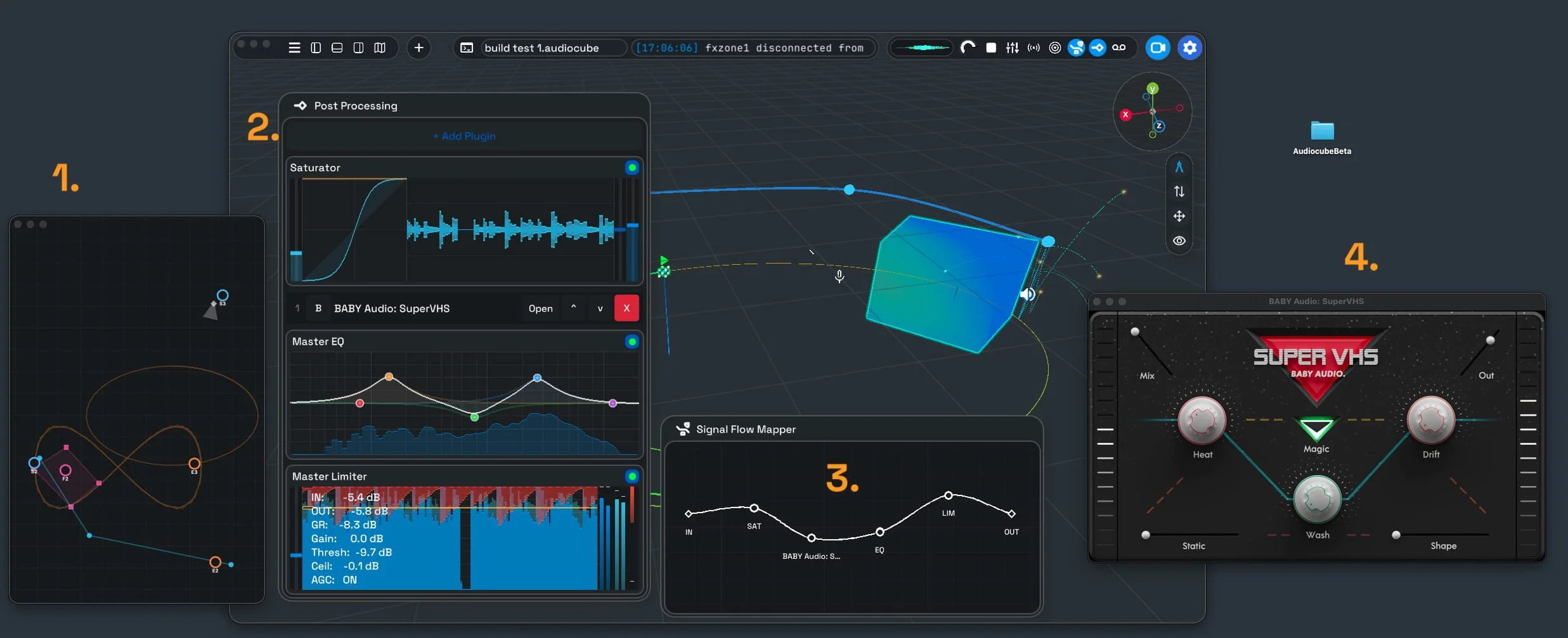Click the green Y axis gizmo handle

point(1153,89)
